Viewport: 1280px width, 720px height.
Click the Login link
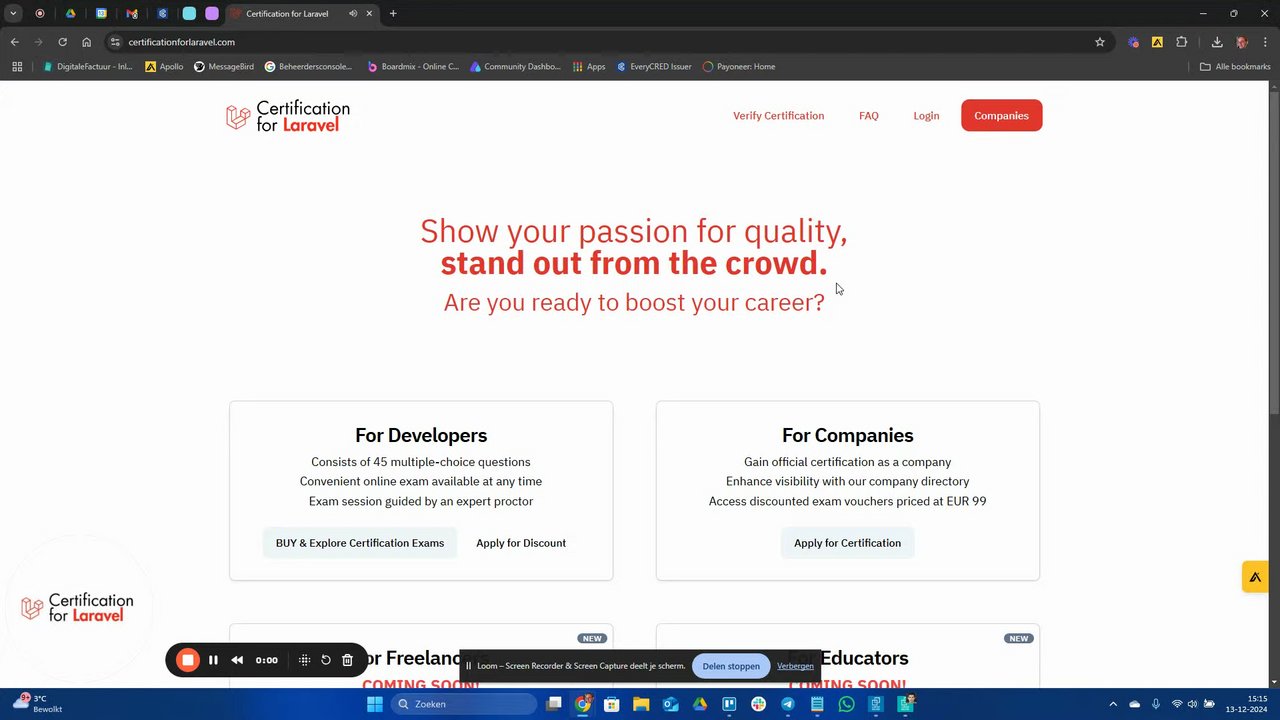926,116
